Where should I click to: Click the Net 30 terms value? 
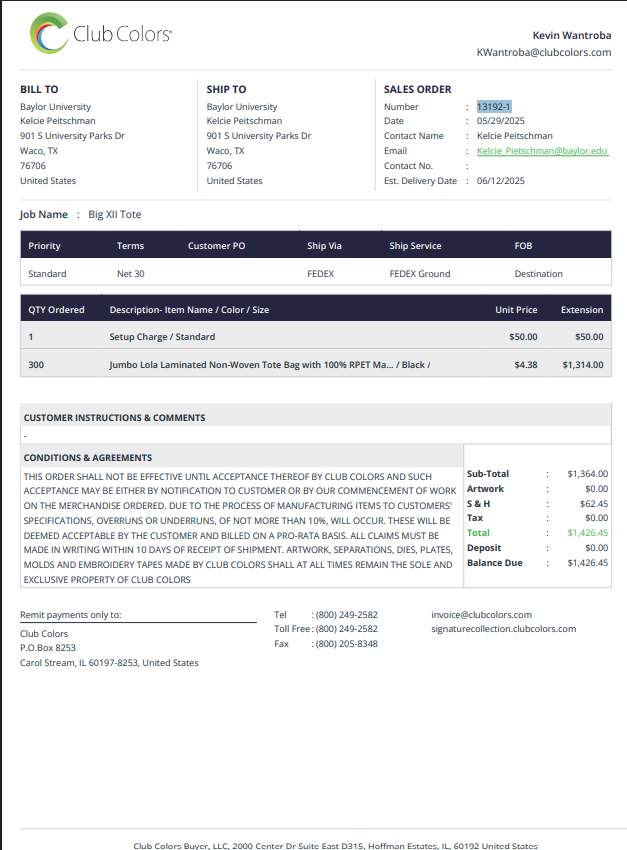(131, 274)
